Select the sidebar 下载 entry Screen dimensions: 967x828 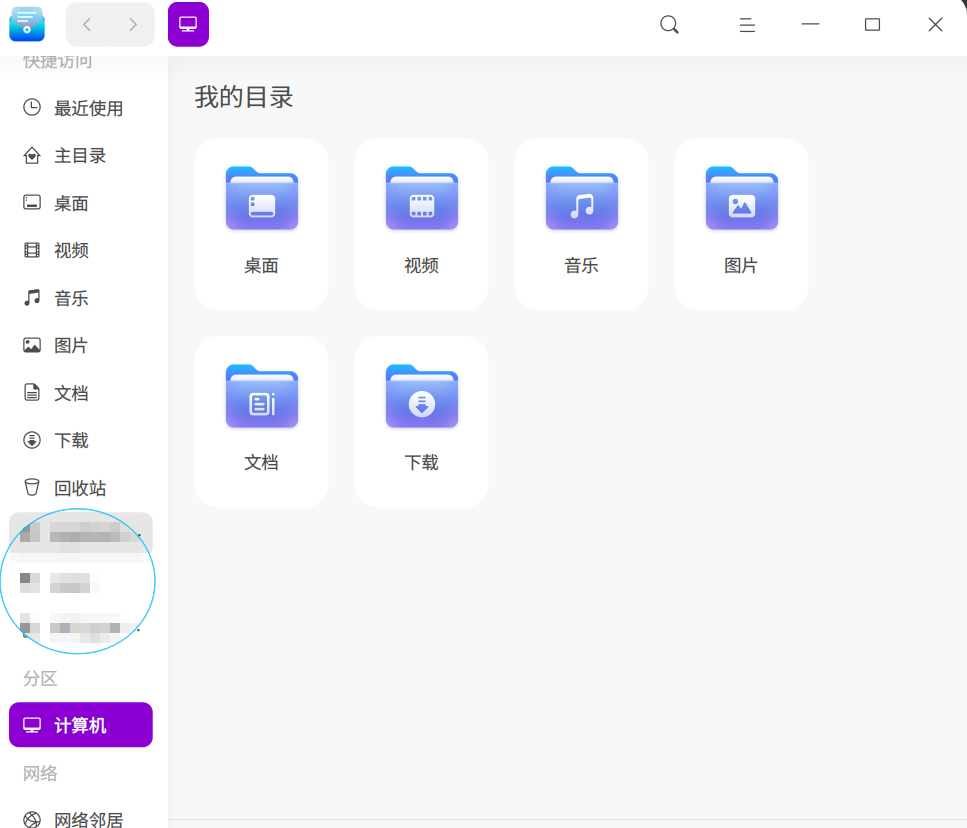point(81,441)
